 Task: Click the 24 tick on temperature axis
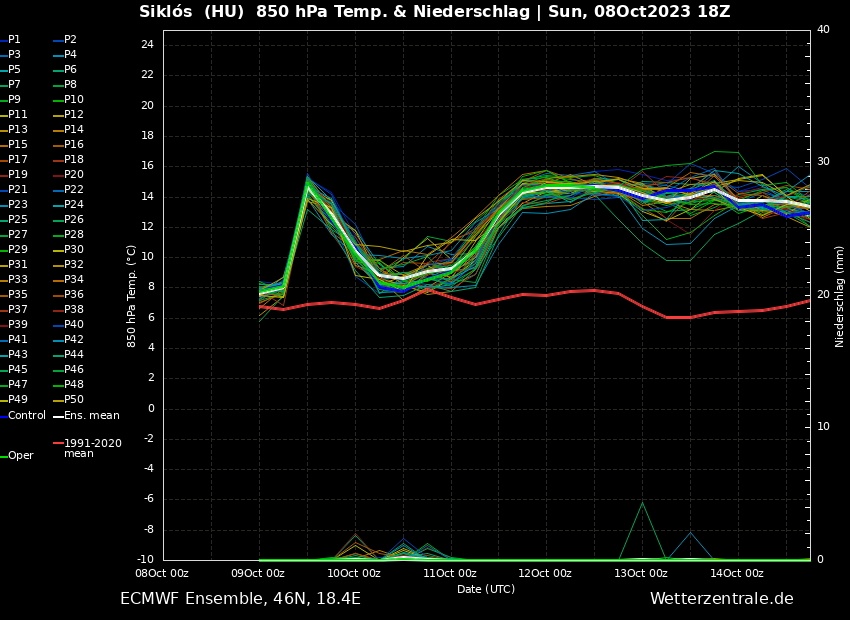(x=147, y=45)
